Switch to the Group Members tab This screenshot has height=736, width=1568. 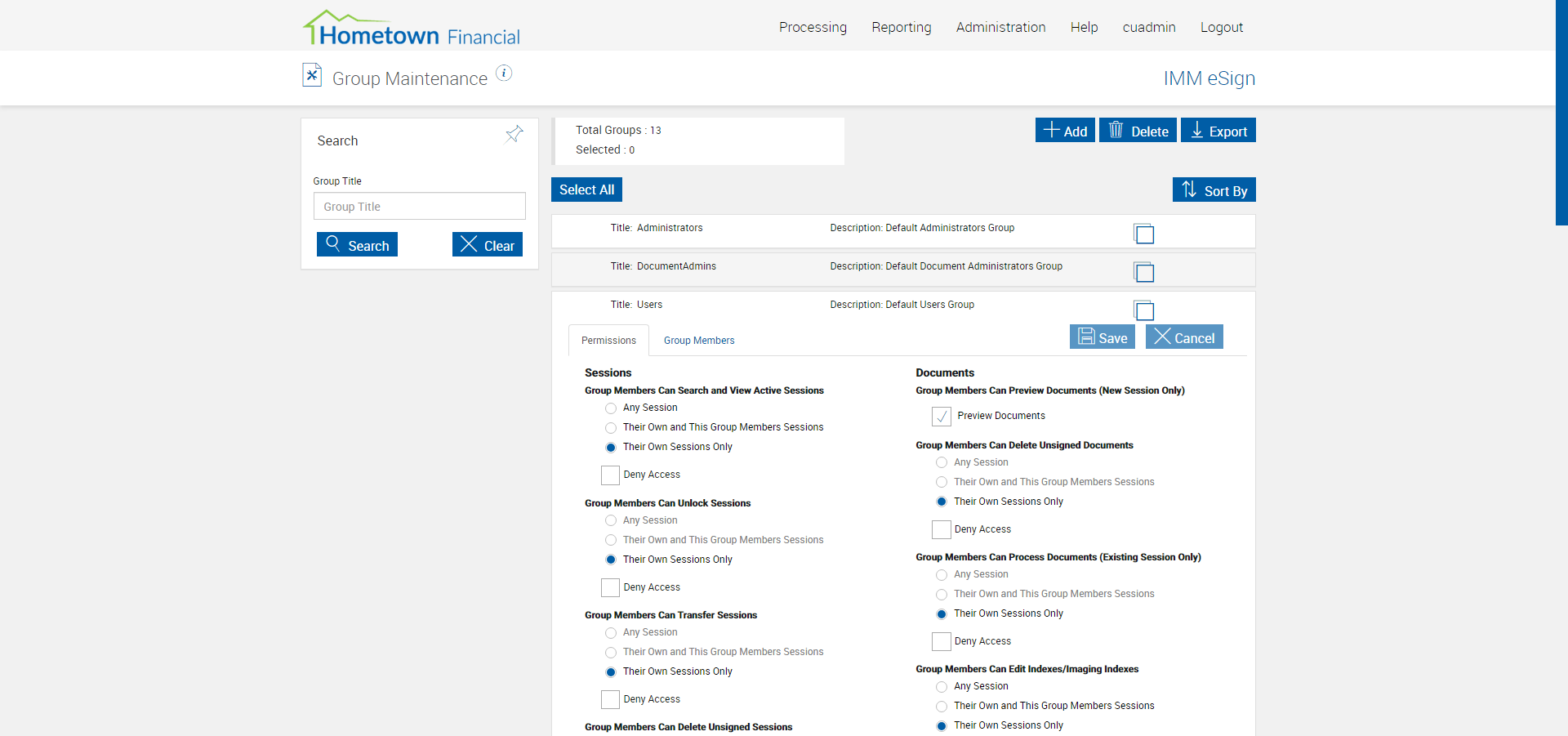[x=698, y=341]
